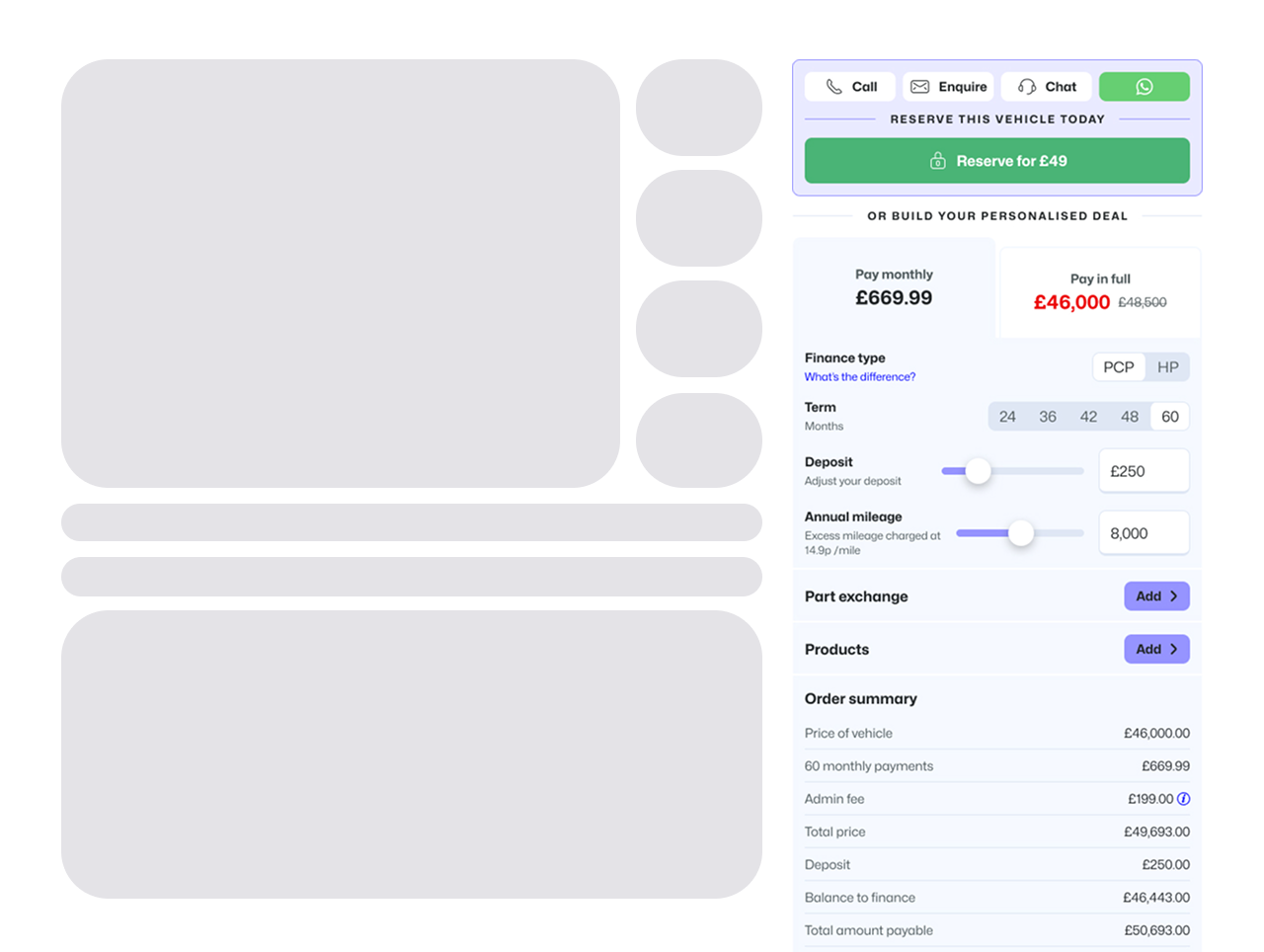The height and width of the screenshot is (952, 1264).
Task: Select HP finance type
Action: (1168, 367)
